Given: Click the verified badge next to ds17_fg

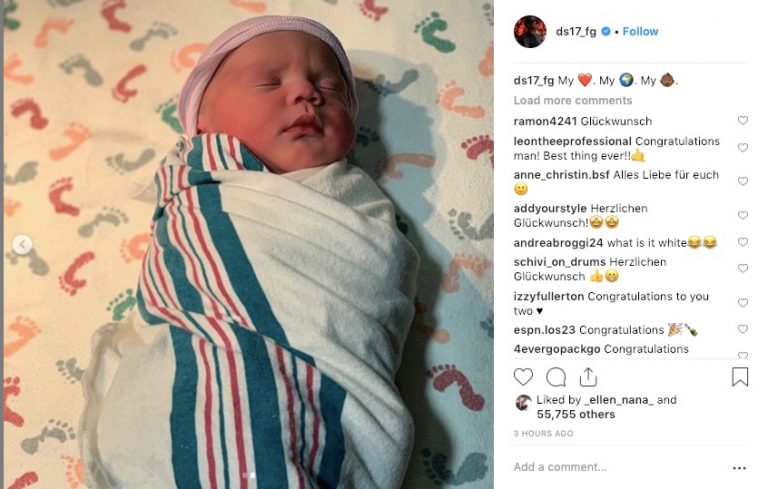Looking at the screenshot, I should [x=605, y=31].
